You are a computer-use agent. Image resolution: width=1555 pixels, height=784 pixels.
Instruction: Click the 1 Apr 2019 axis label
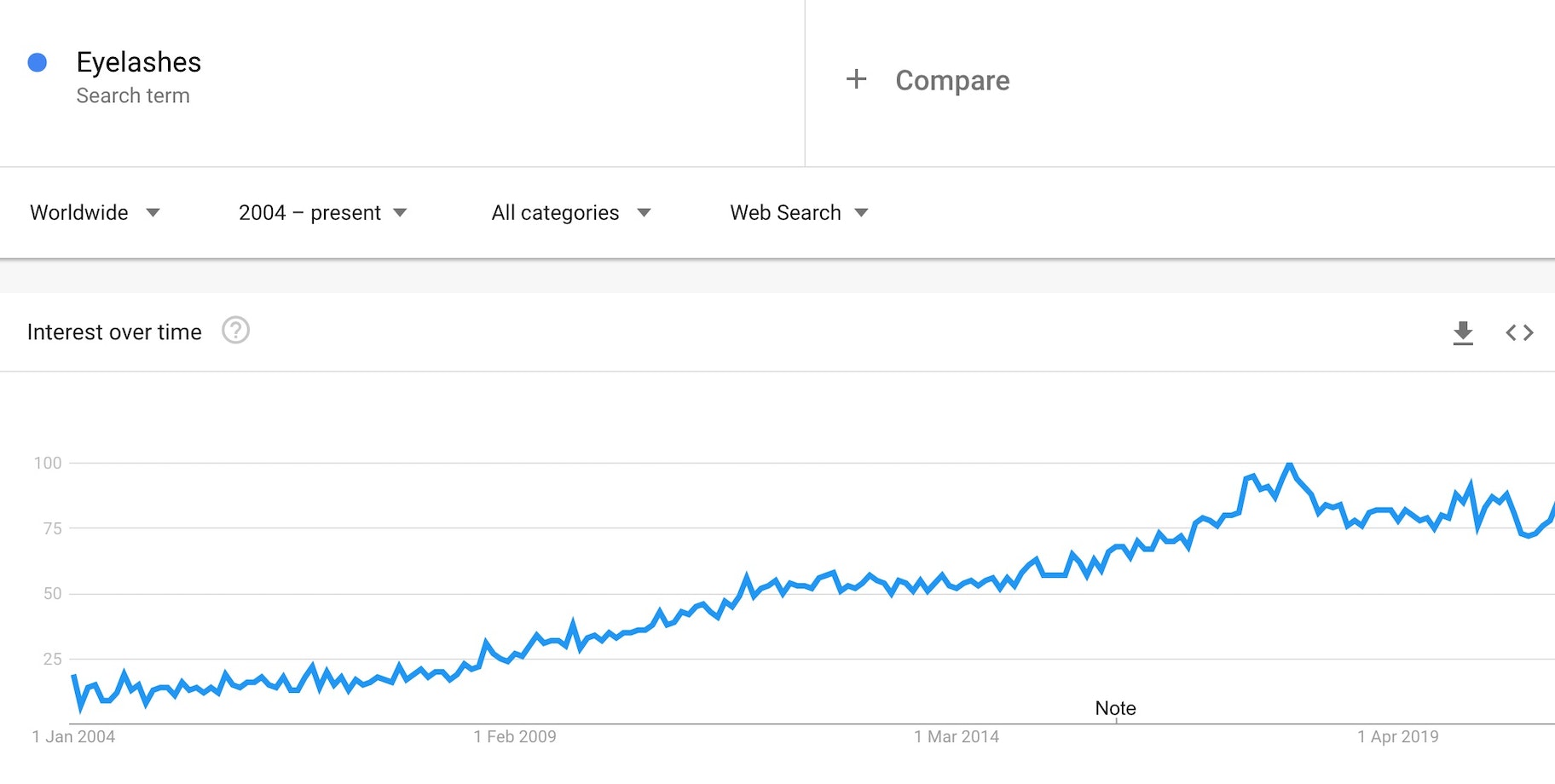(1398, 736)
